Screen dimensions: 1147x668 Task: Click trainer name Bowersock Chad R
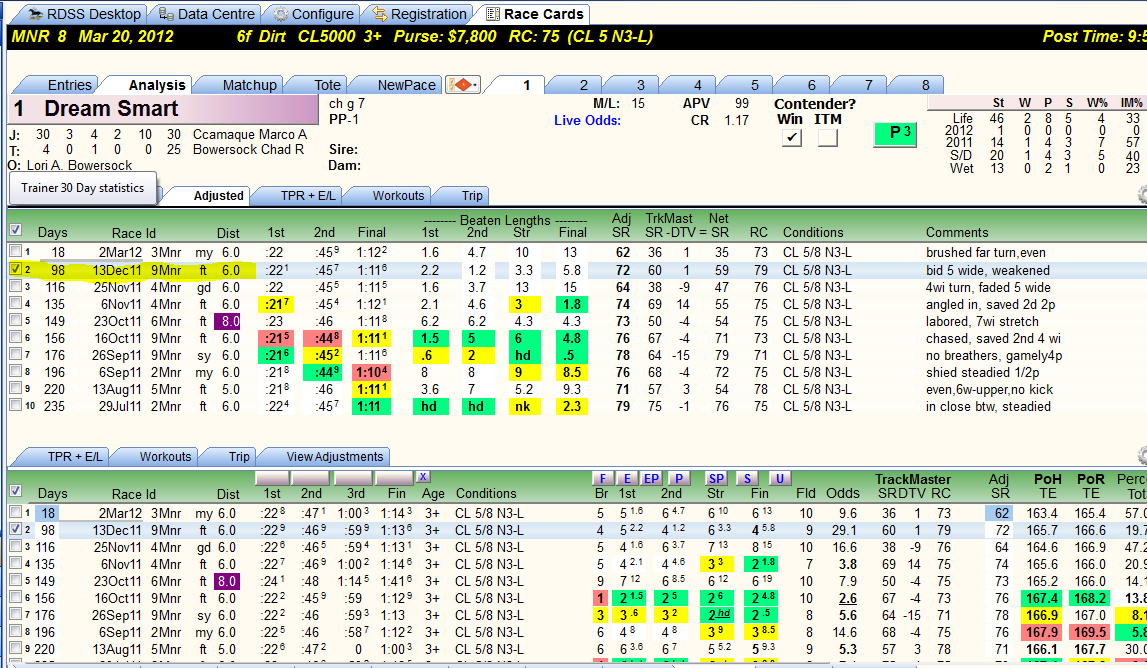tap(248, 150)
